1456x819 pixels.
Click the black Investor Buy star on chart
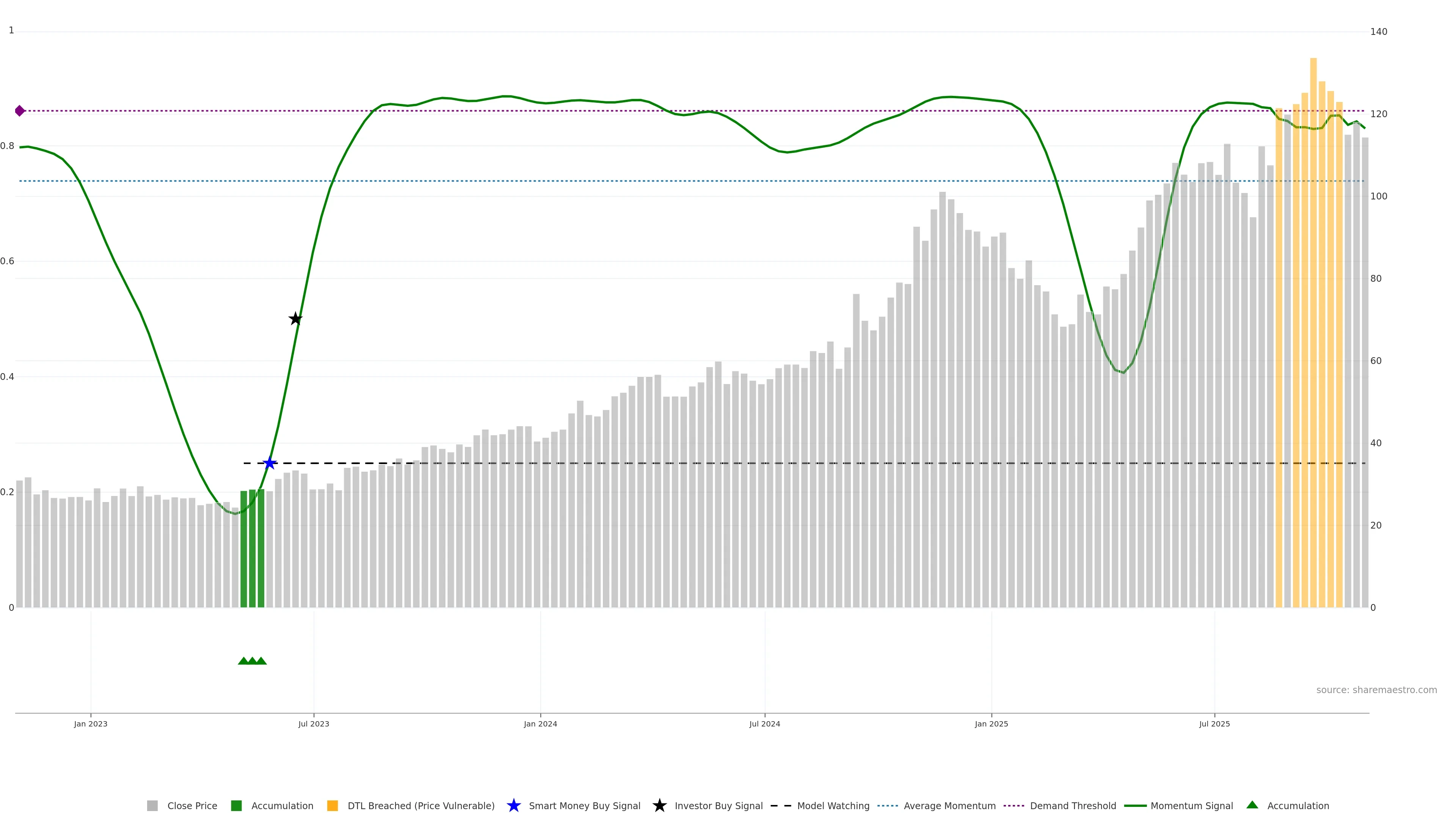(295, 319)
